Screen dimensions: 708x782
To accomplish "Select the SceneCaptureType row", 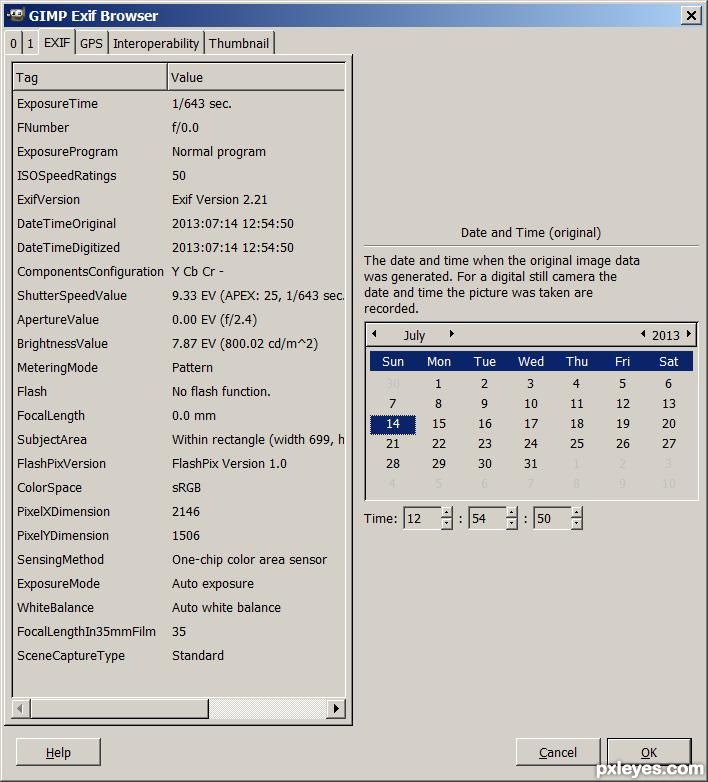I will click(179, 655).
